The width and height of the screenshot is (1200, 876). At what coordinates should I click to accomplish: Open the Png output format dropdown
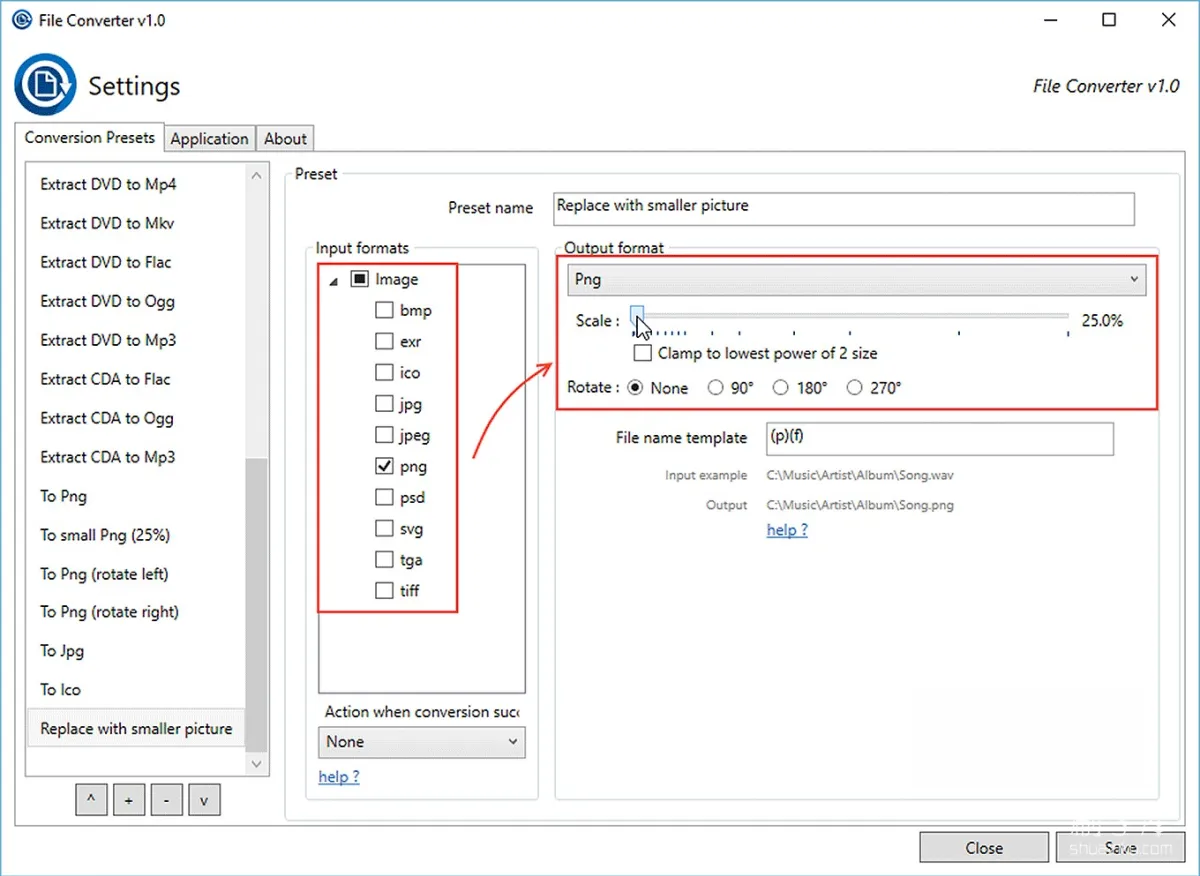(1132, 279)
